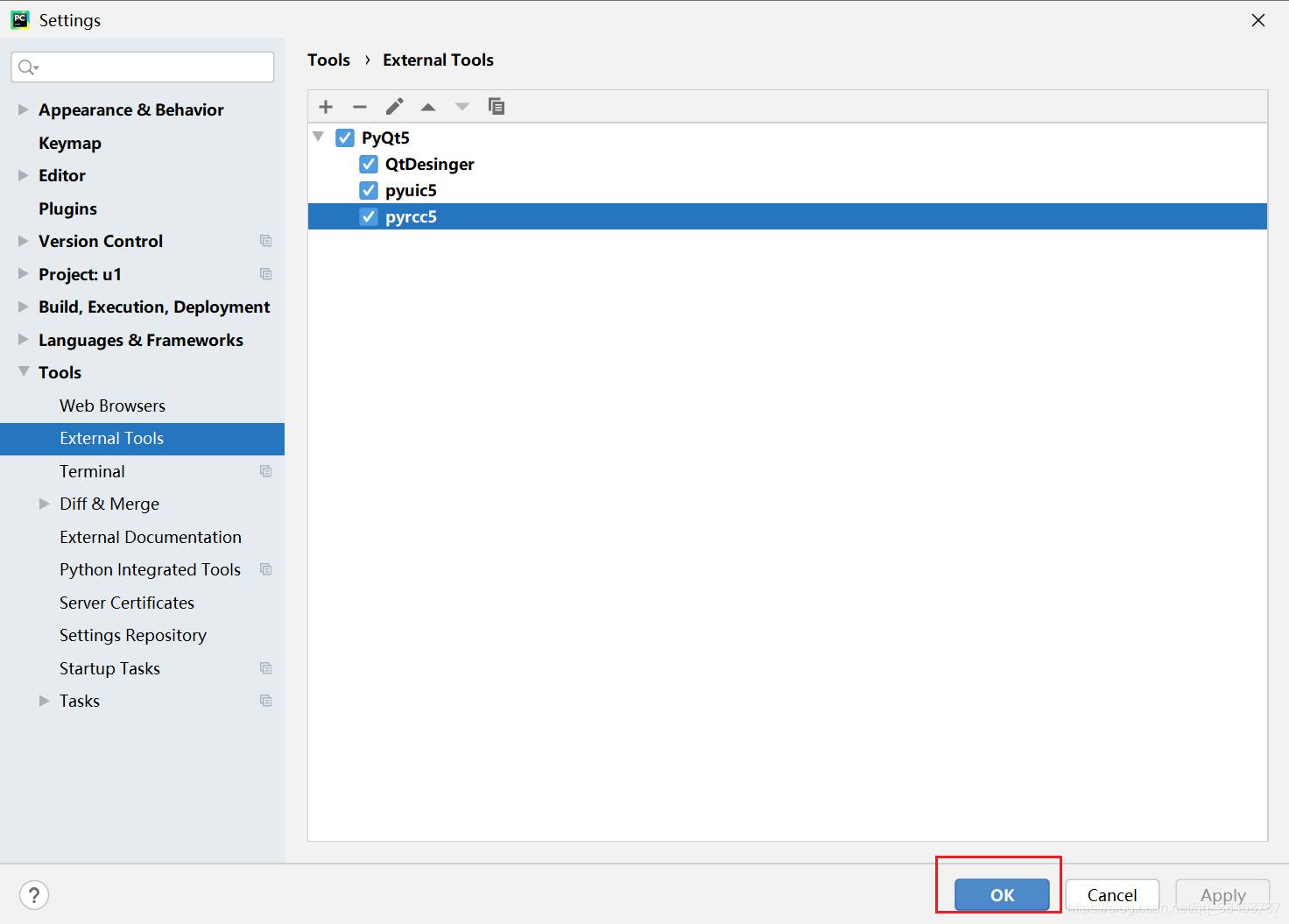Image resolution: width=1289 pixels, height=924 pixels.
Task: Click project-level icon next to Terminal
Action: pos(266,471)
